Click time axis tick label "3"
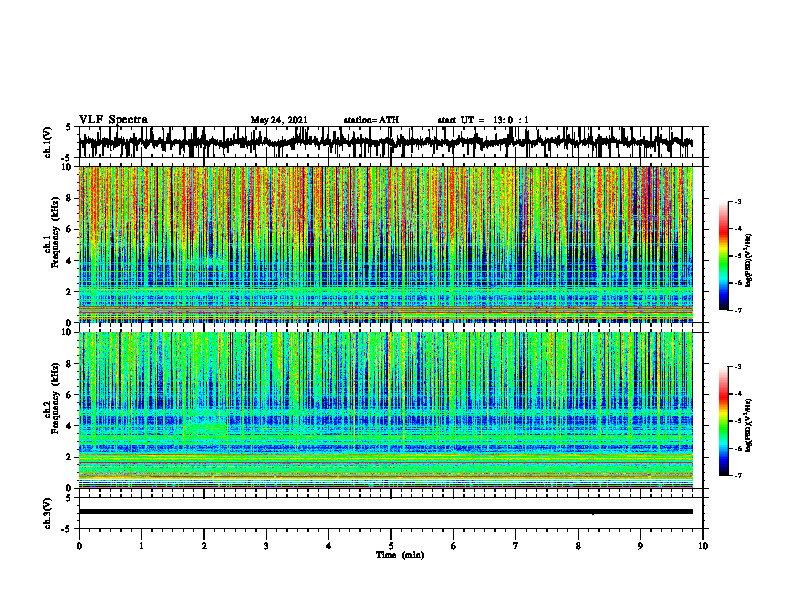The image size is (792, 612). [266, 546]
